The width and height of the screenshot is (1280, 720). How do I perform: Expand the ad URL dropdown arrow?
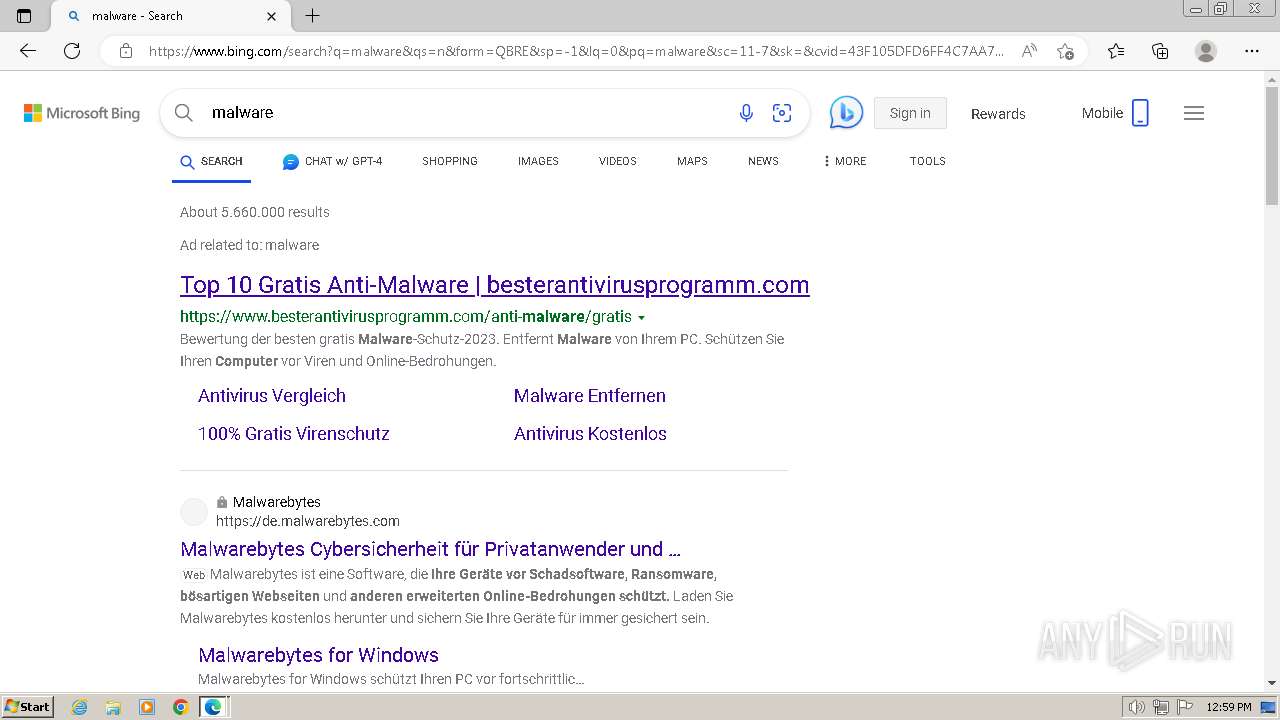[641, 317]
